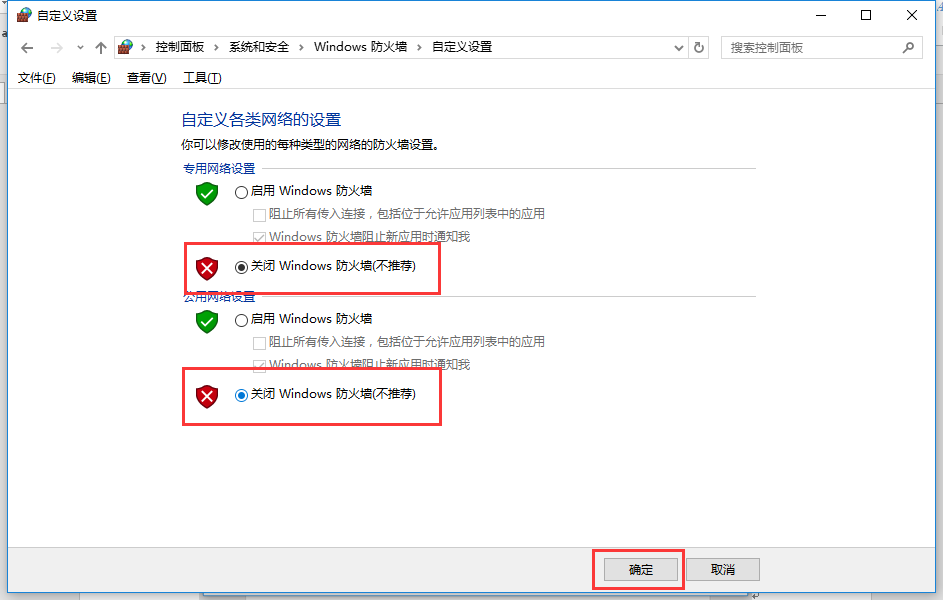Click green shield icon under private network

point(207,194)
